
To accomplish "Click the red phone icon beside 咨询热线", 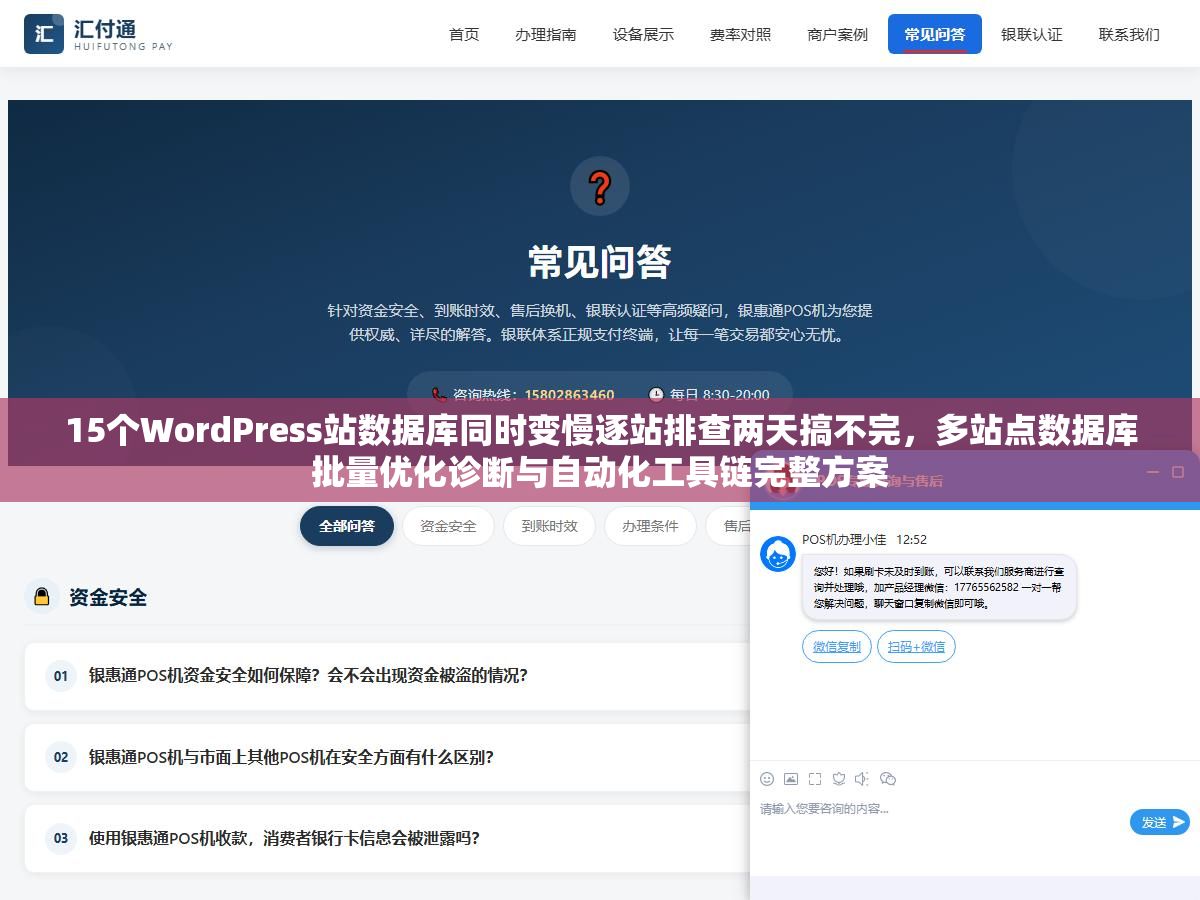I will coord(439,395).
